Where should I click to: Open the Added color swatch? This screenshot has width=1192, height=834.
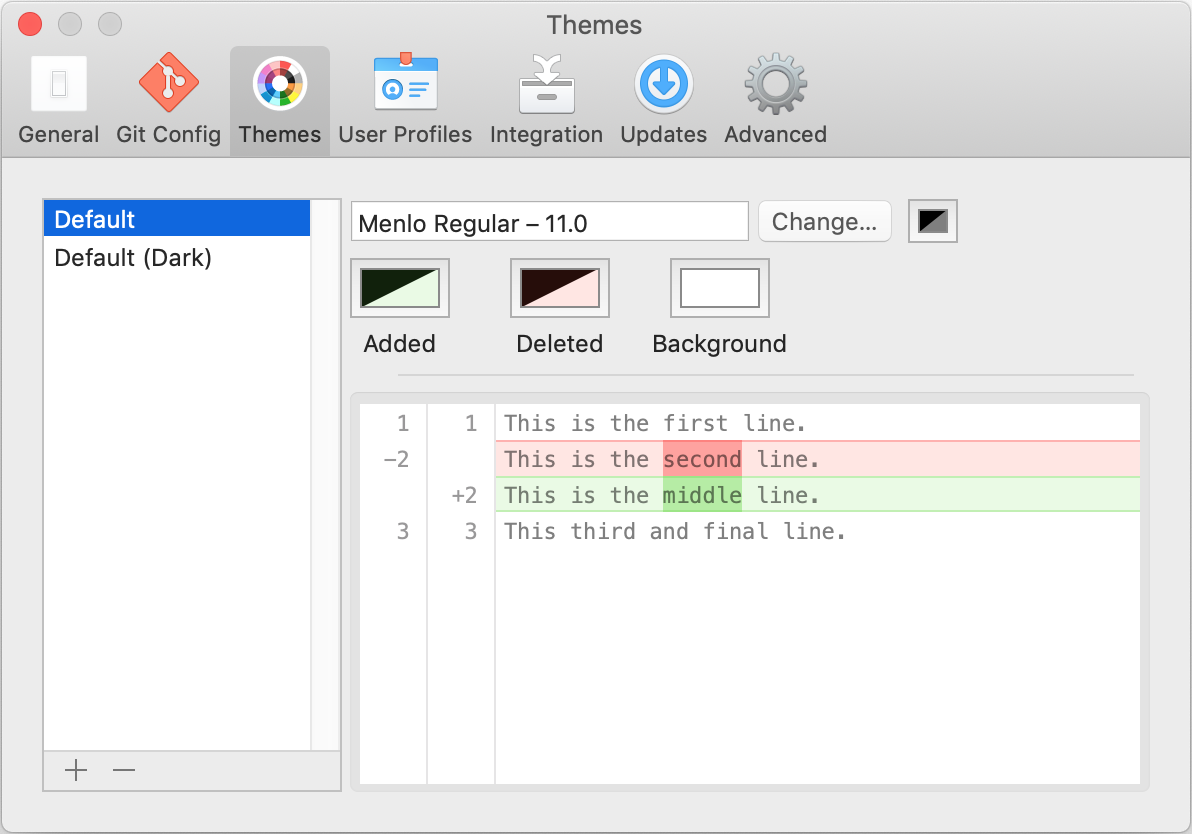tap(400, 288)
